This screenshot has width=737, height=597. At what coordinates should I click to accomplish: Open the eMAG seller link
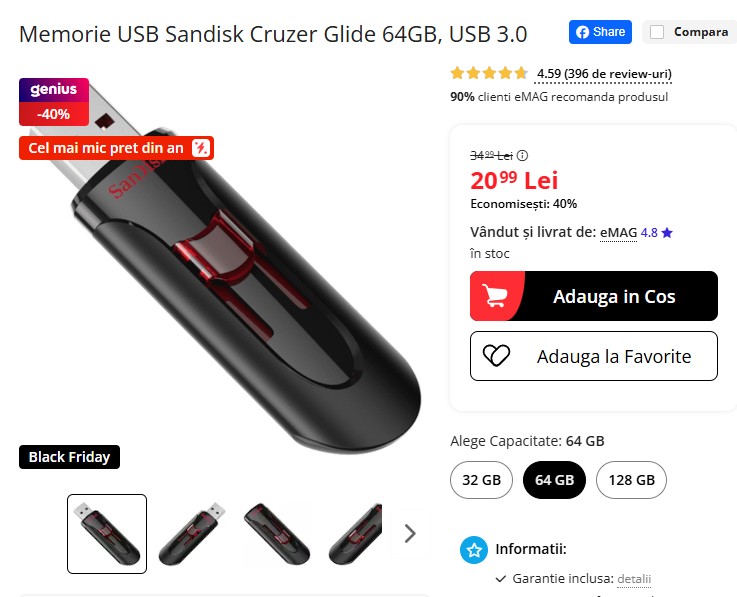[x=619, y=233]
